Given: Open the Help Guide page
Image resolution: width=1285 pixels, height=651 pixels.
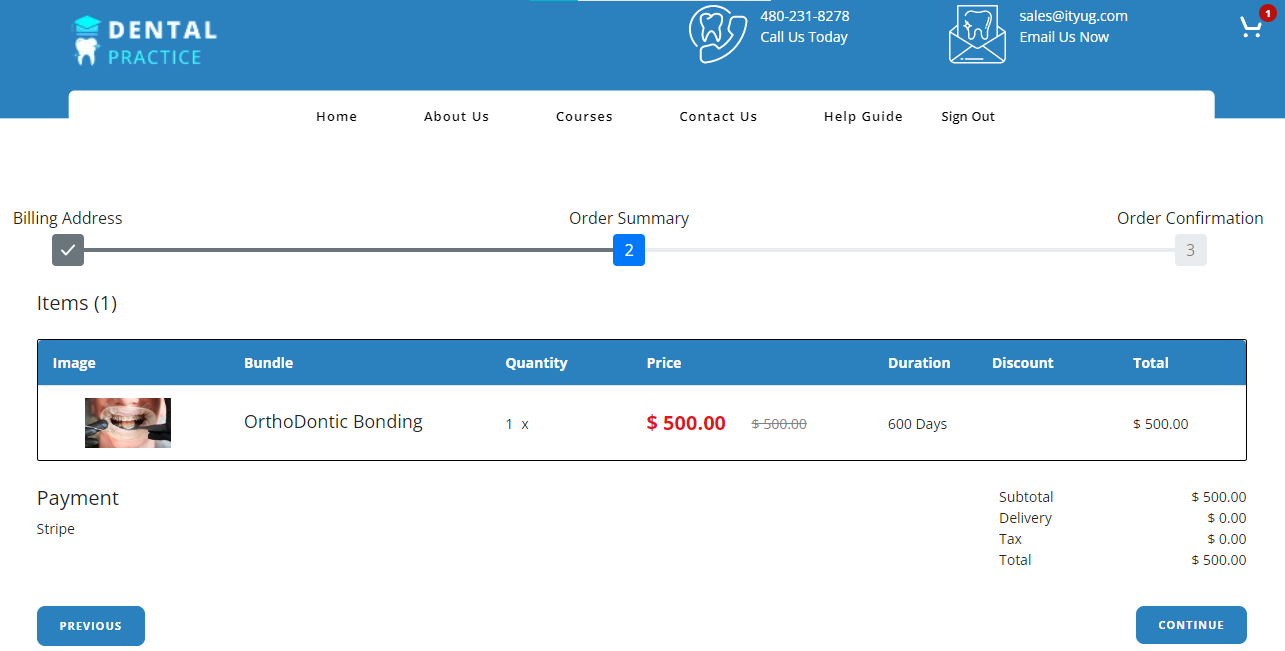Looking at the screenshot, I should (x=863, y=117).
